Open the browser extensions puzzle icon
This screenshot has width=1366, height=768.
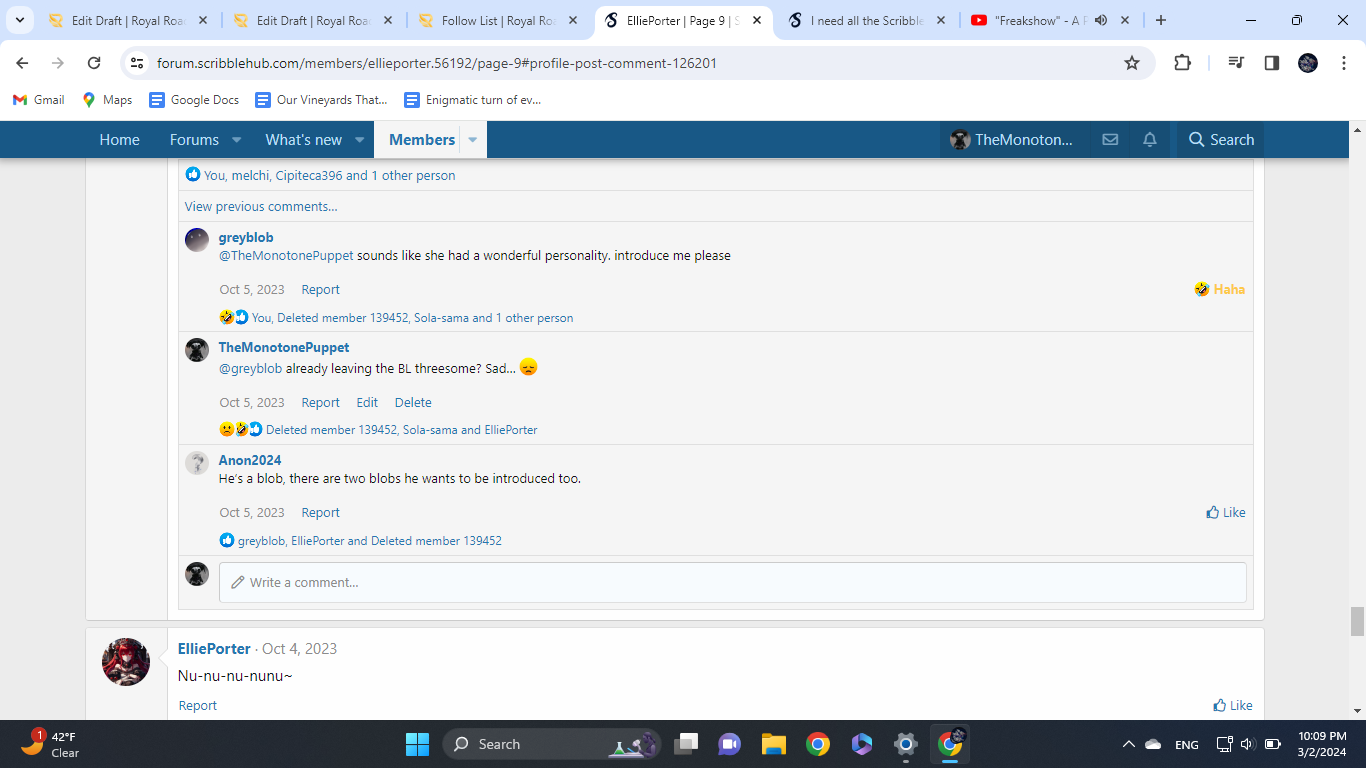pos(1182,62)
